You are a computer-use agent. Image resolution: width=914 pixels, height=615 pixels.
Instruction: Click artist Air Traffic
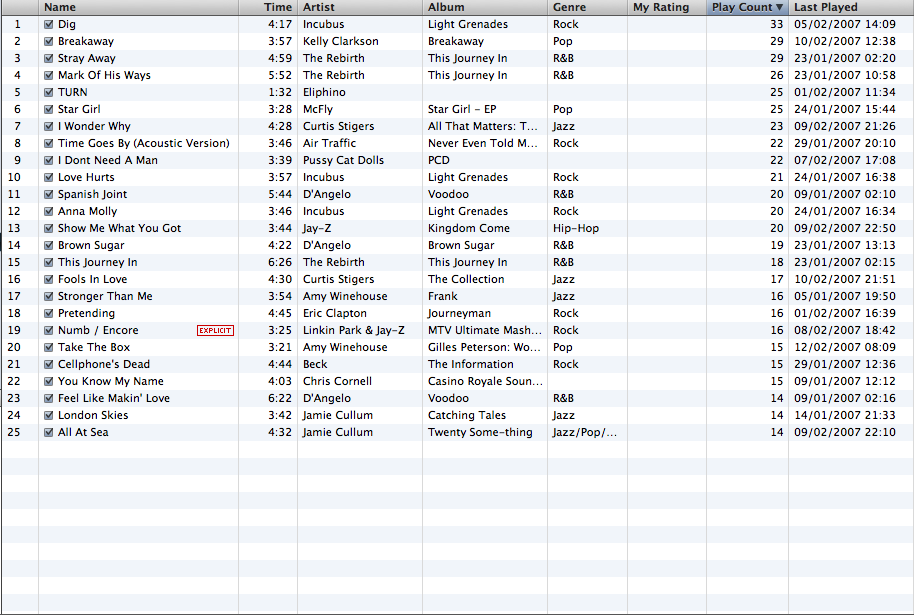[329, 143]
